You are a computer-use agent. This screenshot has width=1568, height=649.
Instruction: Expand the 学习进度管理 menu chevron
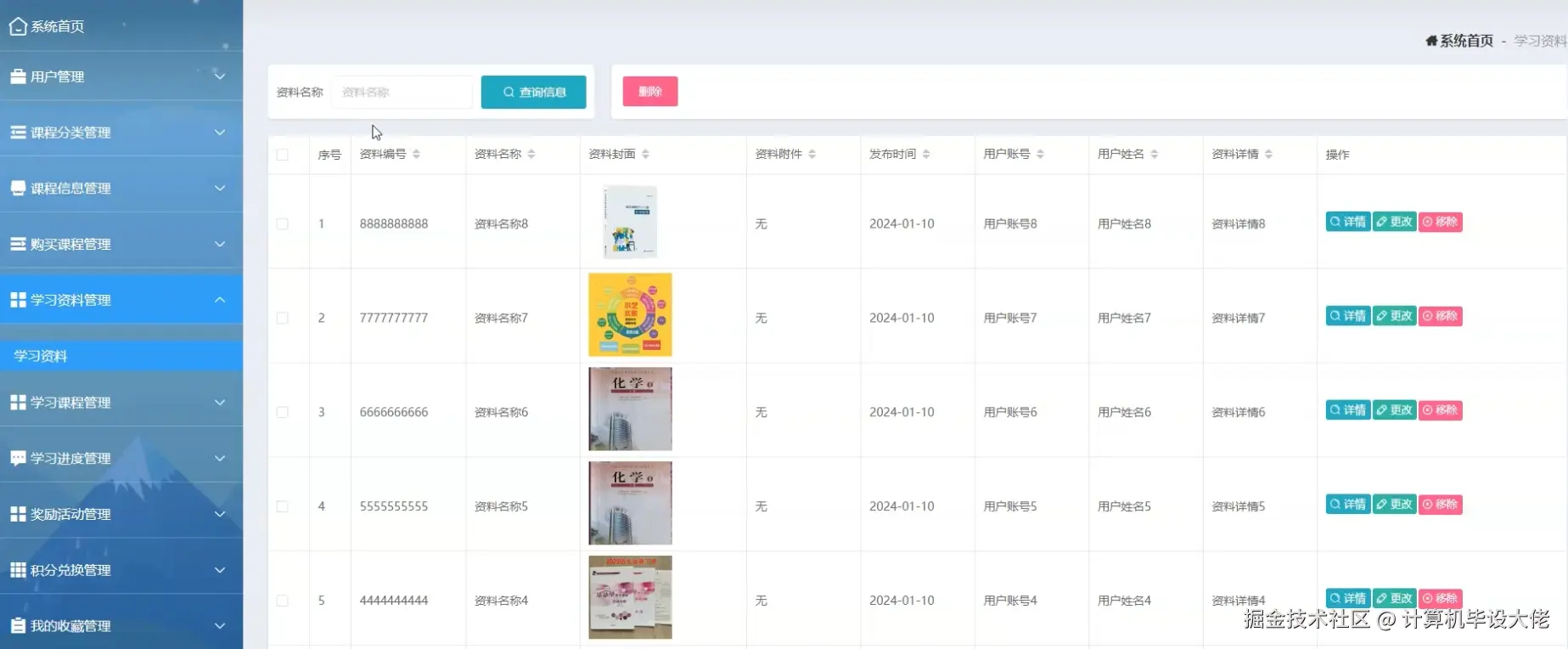click(220, 459)
